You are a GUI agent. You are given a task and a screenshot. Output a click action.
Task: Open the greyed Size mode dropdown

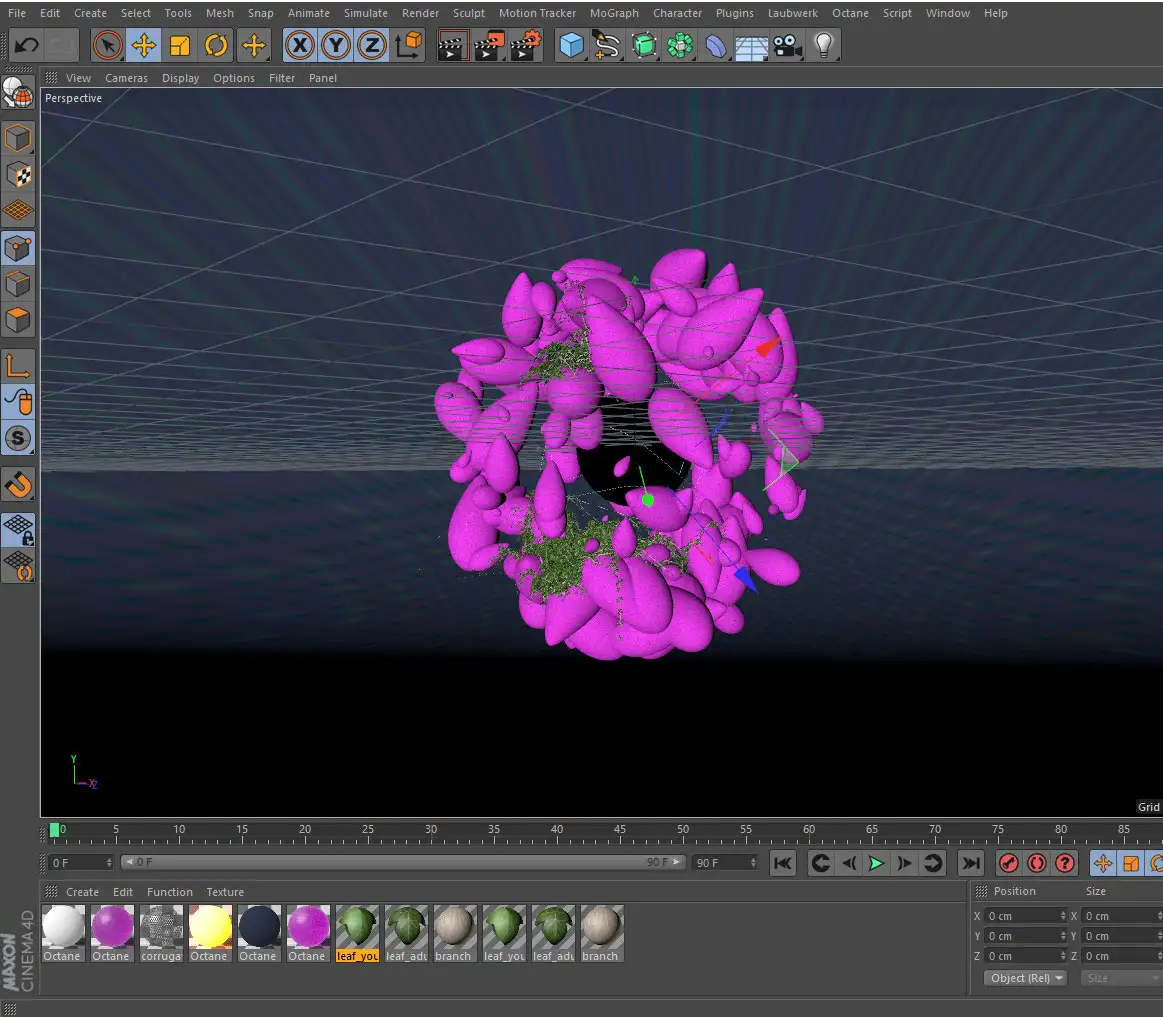click(x=1121, y=978)
